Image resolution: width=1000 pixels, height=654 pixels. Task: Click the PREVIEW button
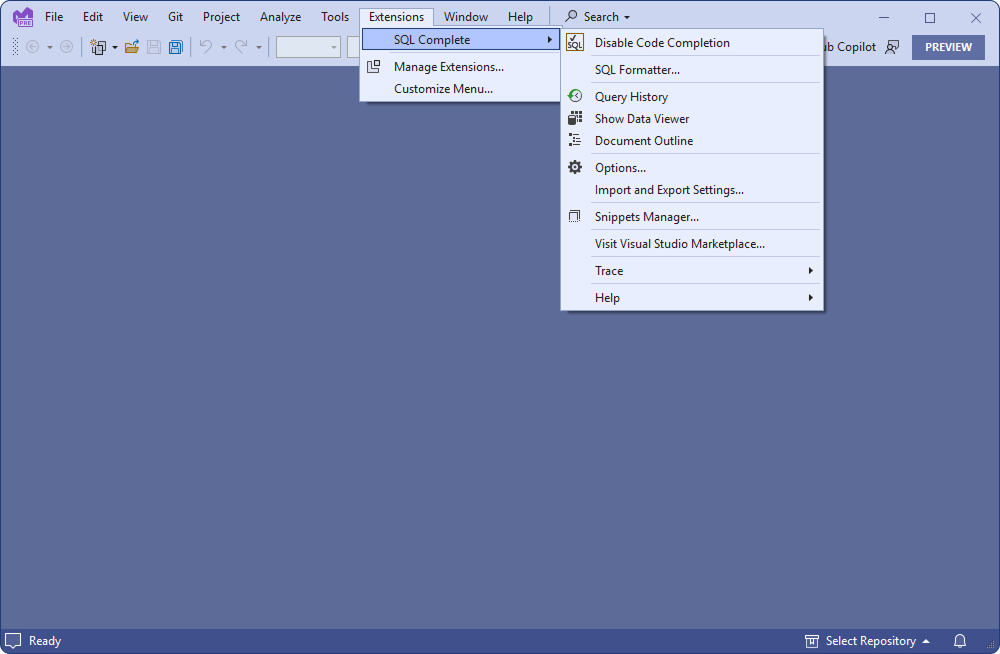point(948,47)
